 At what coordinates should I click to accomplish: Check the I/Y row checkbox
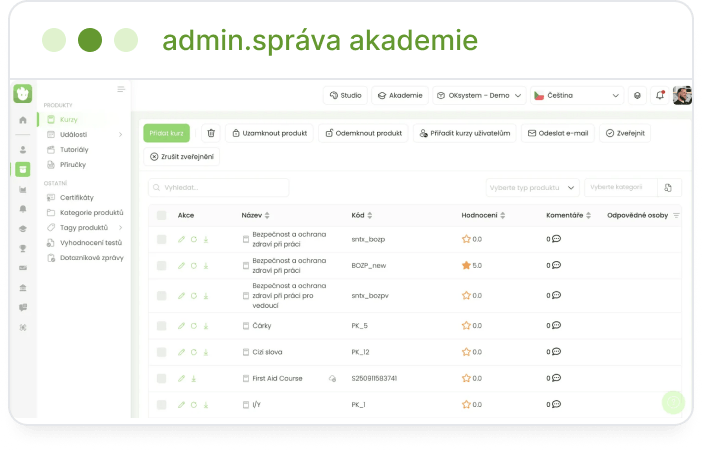click(162, 405)
